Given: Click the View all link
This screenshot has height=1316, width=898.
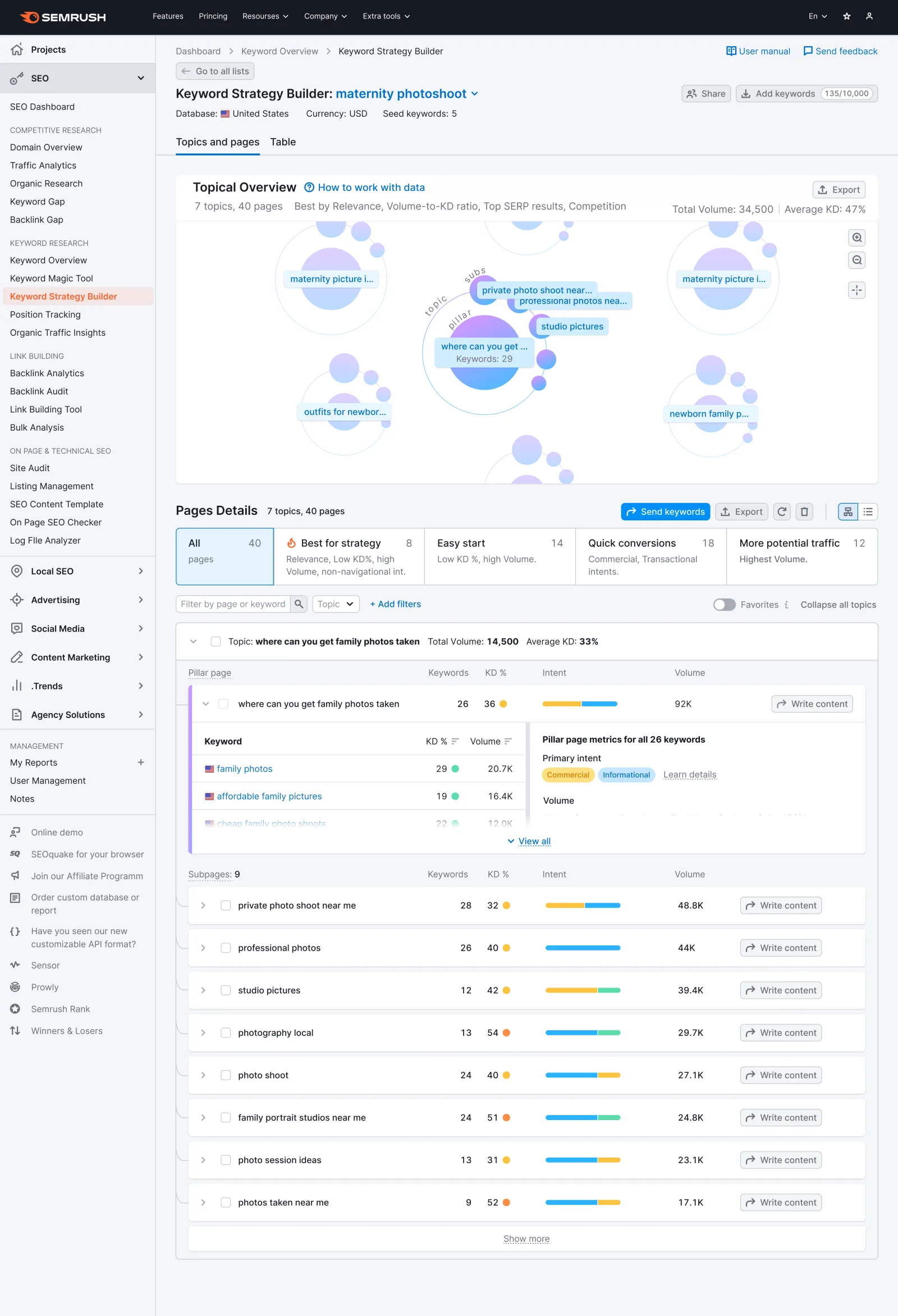Looking at the screenshot, I should point(534,842).
